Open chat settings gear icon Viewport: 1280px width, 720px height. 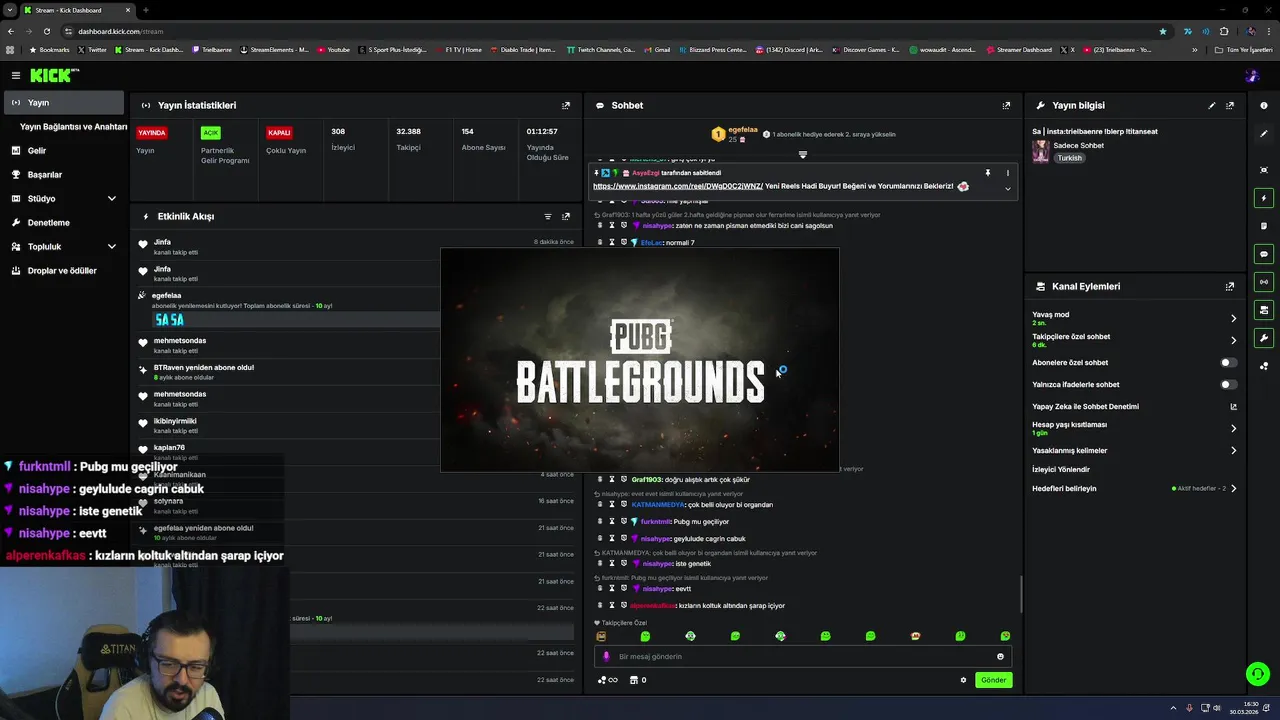pyautogui.click(x=963, y=680)
